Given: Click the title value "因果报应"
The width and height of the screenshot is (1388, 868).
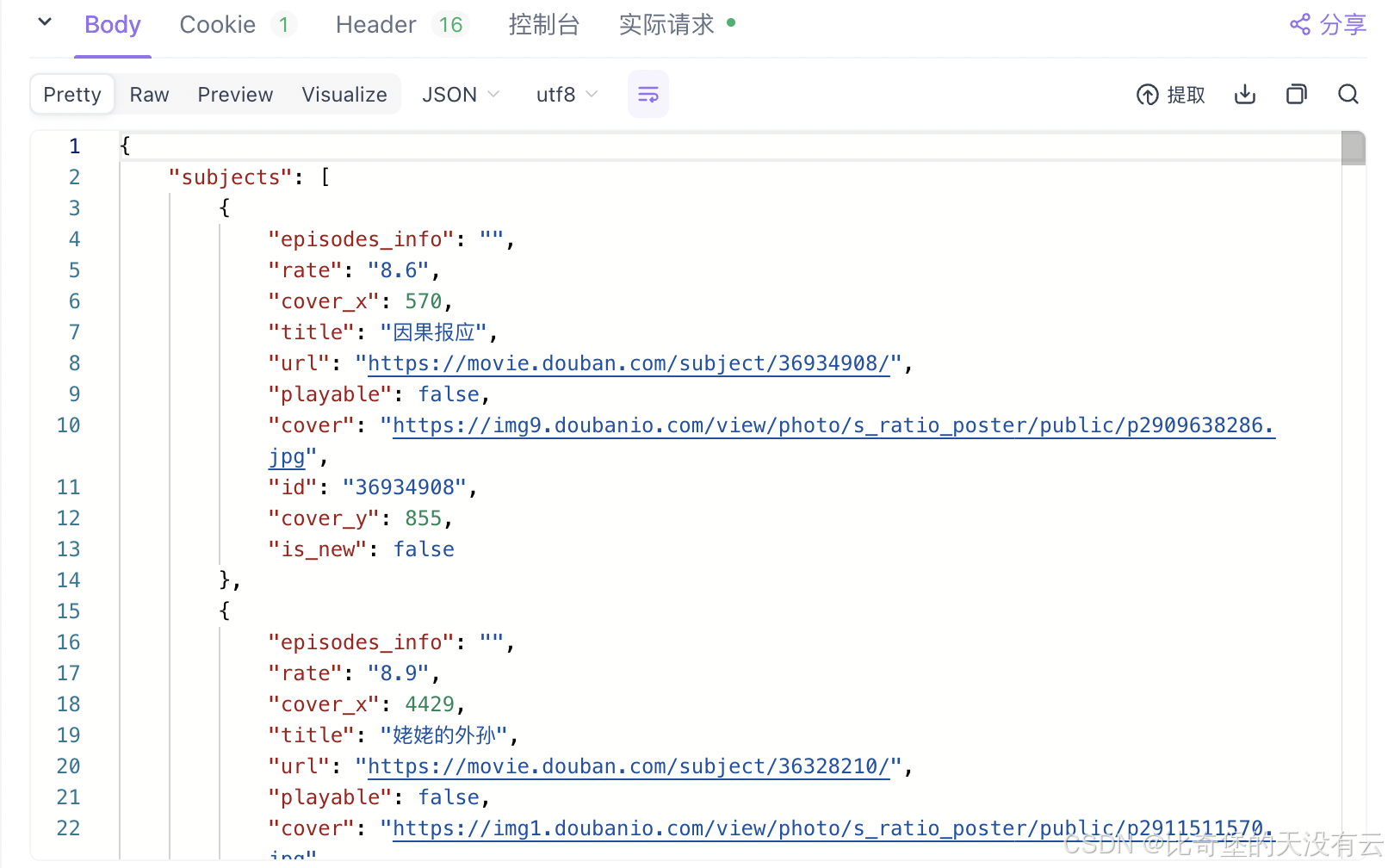Looking at the screenshot, I should click(x=434, y=332).
